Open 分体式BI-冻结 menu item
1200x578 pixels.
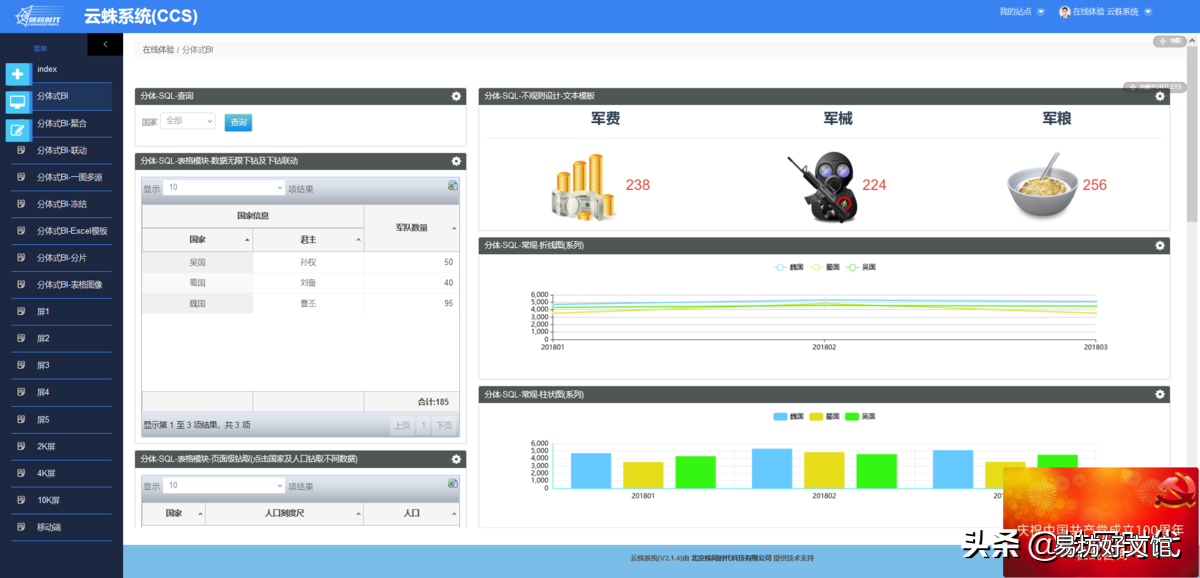pyautogui.click(x=61, y=204)
